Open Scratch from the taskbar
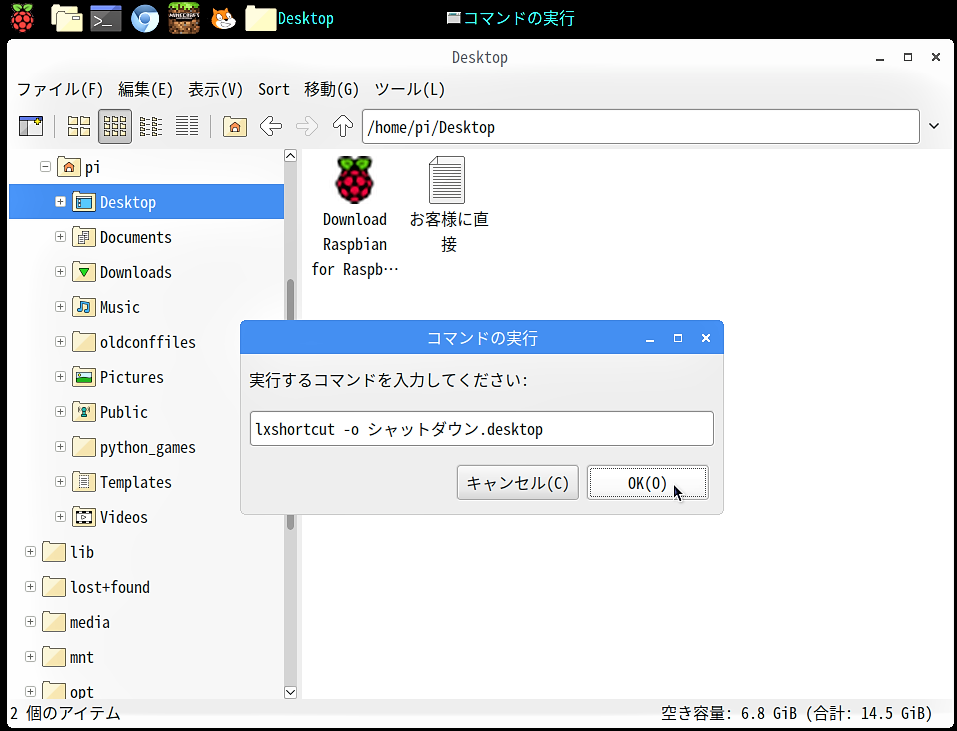 [223, 18]
